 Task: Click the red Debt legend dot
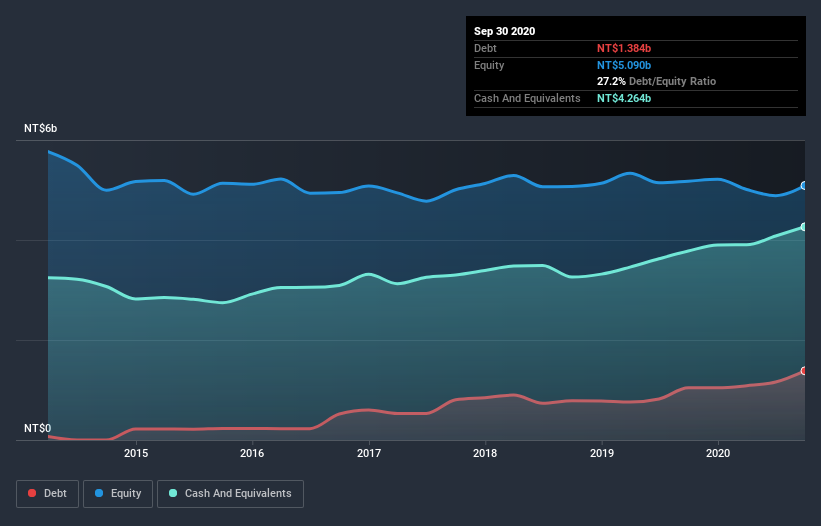[32, 493]
